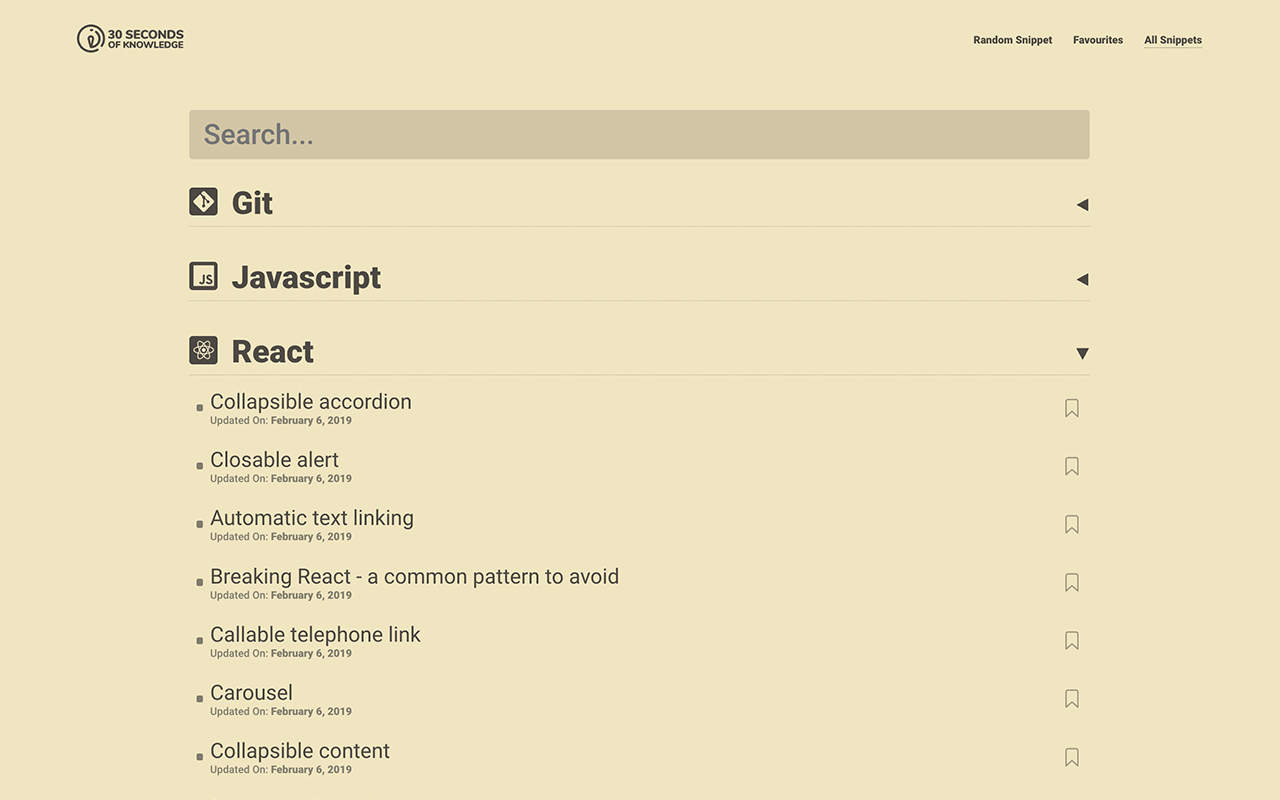Go to the Favourites page

[1097, 40]
